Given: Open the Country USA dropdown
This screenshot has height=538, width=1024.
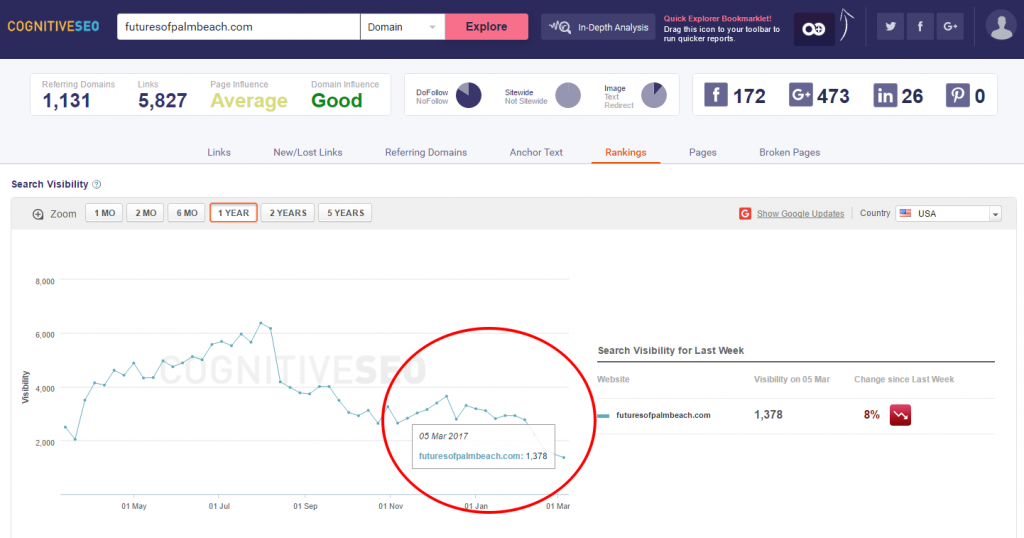Looking at the screenshot, I should pyautogui.click(x=948, y=214).
